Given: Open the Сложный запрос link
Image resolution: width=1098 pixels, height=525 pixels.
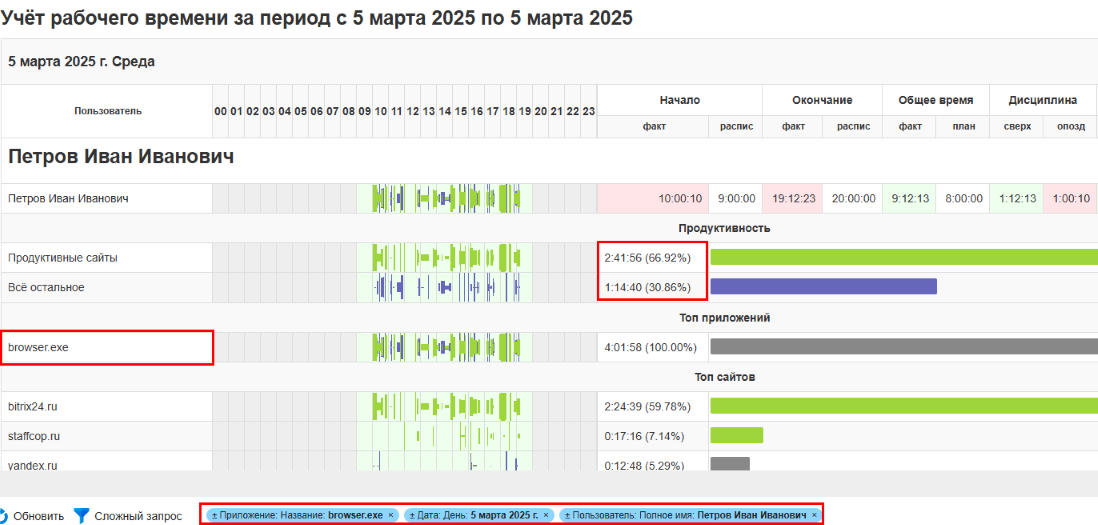Looking at the screenshot, I should click(x=138, y=516).
